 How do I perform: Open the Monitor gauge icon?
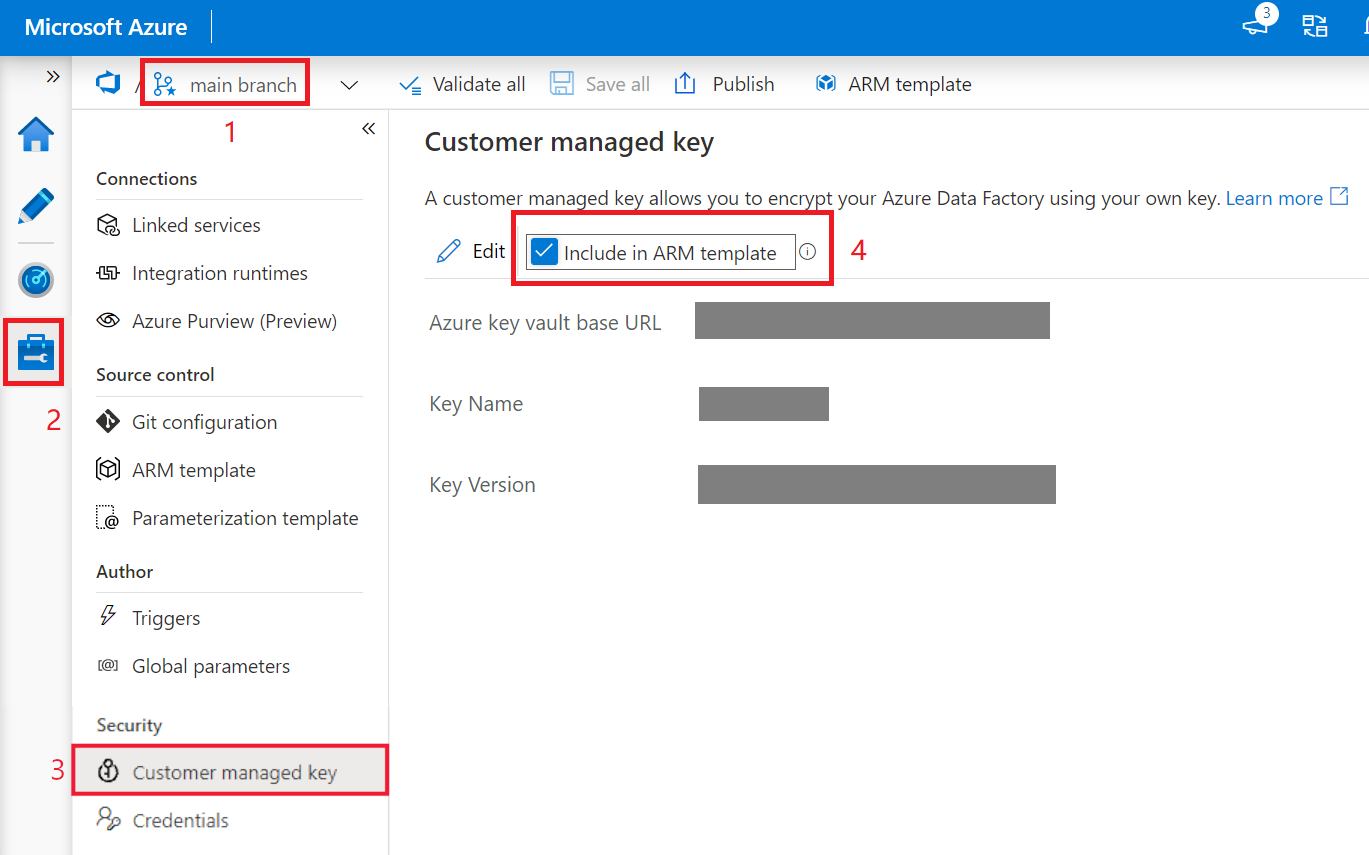pyautogui.click(x=36, y=281)
